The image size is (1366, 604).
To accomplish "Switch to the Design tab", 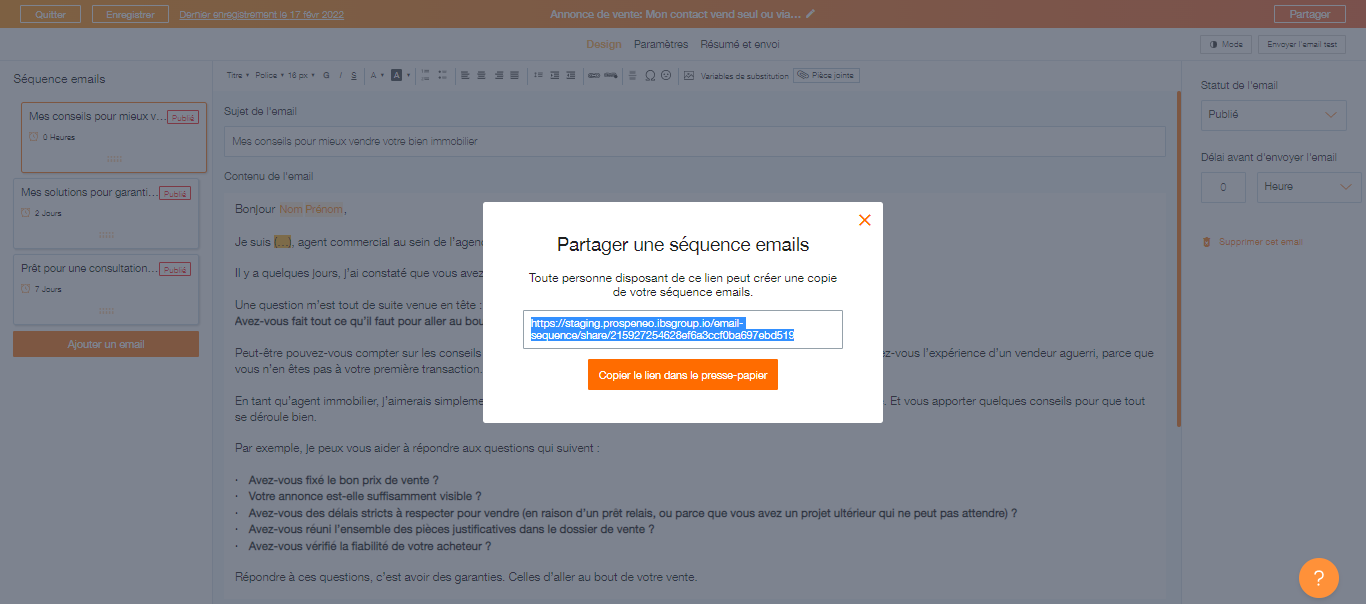I will point(604,44).
